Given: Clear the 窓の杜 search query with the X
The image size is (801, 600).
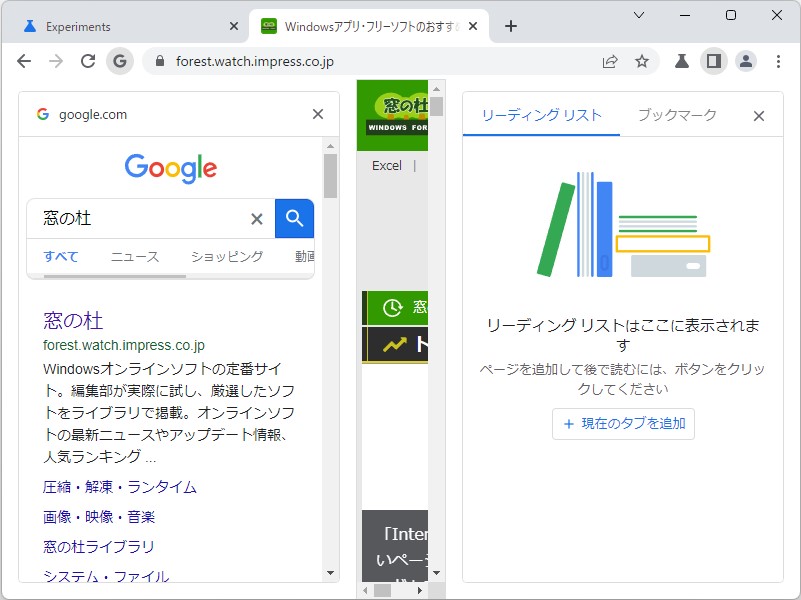Looking at the screenshot, I should point(257,218).
